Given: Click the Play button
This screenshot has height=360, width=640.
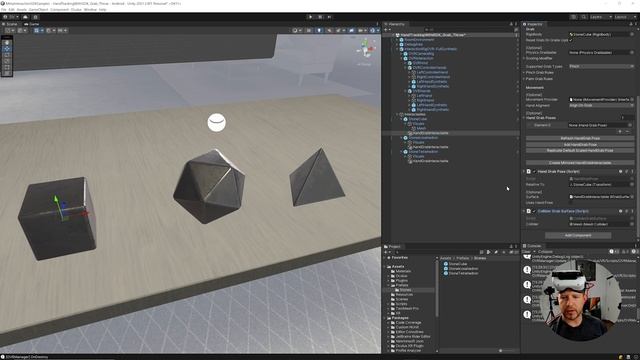Looking at the screenshot, I should click(311, 17).
